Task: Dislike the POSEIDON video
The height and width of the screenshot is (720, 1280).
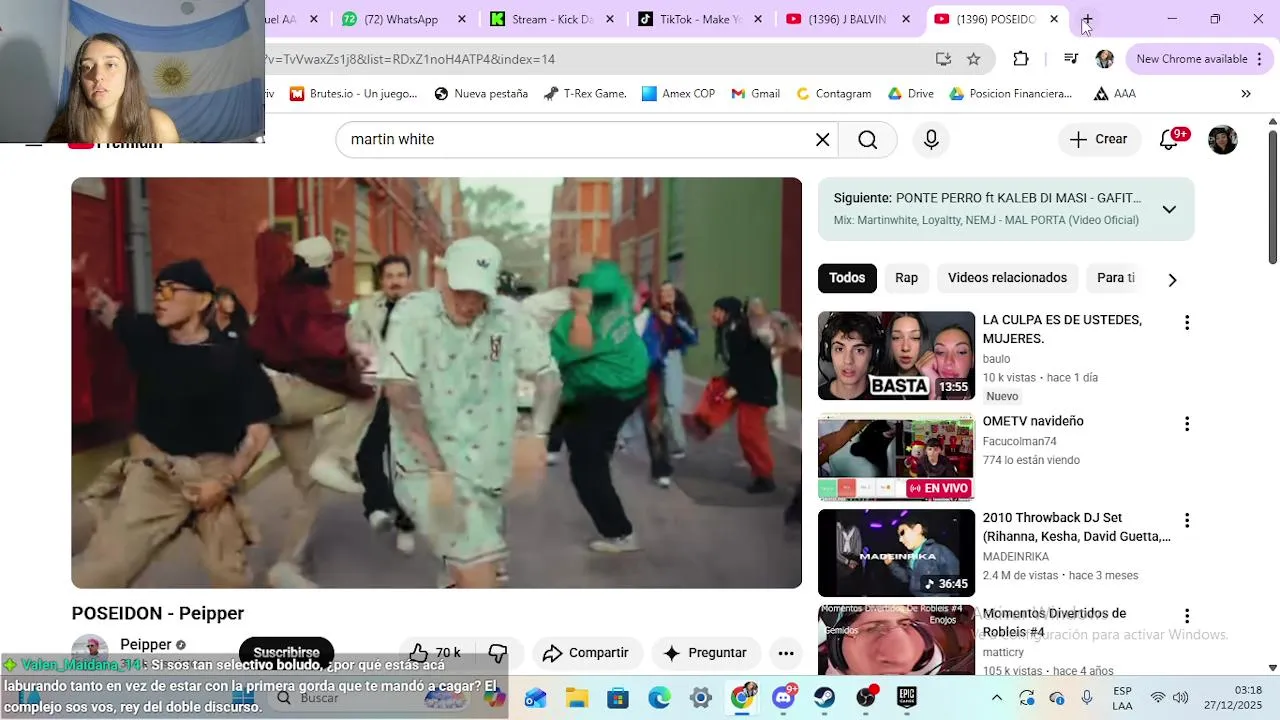Action: (497, 653)
